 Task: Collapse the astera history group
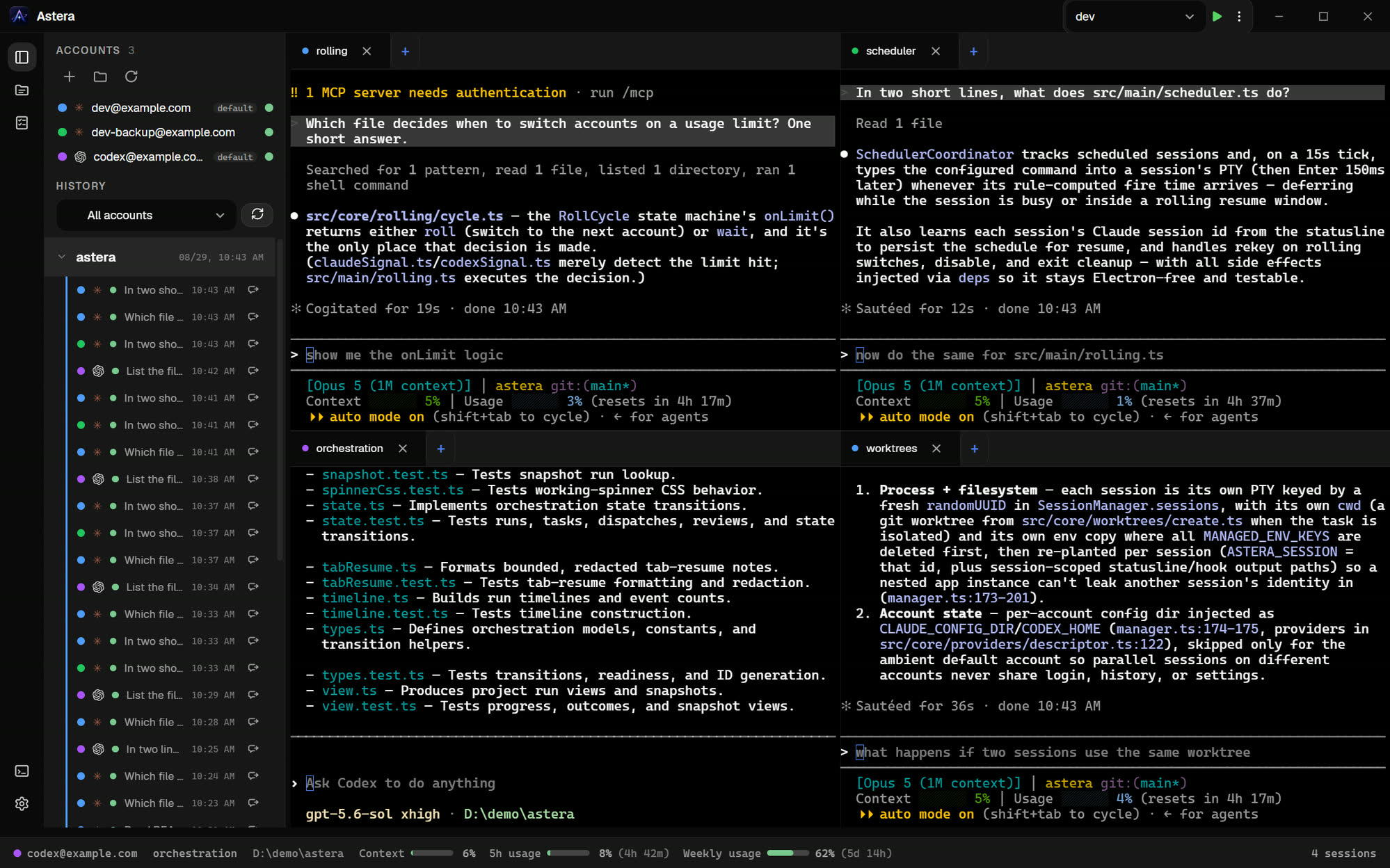pyautogui.click(x=62, y=257)
